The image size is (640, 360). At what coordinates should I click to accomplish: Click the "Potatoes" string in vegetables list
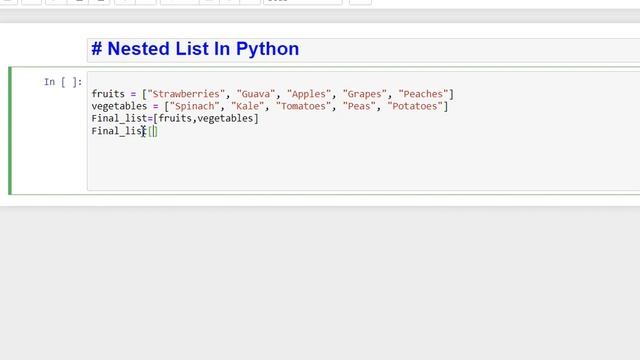click(415, 106)
